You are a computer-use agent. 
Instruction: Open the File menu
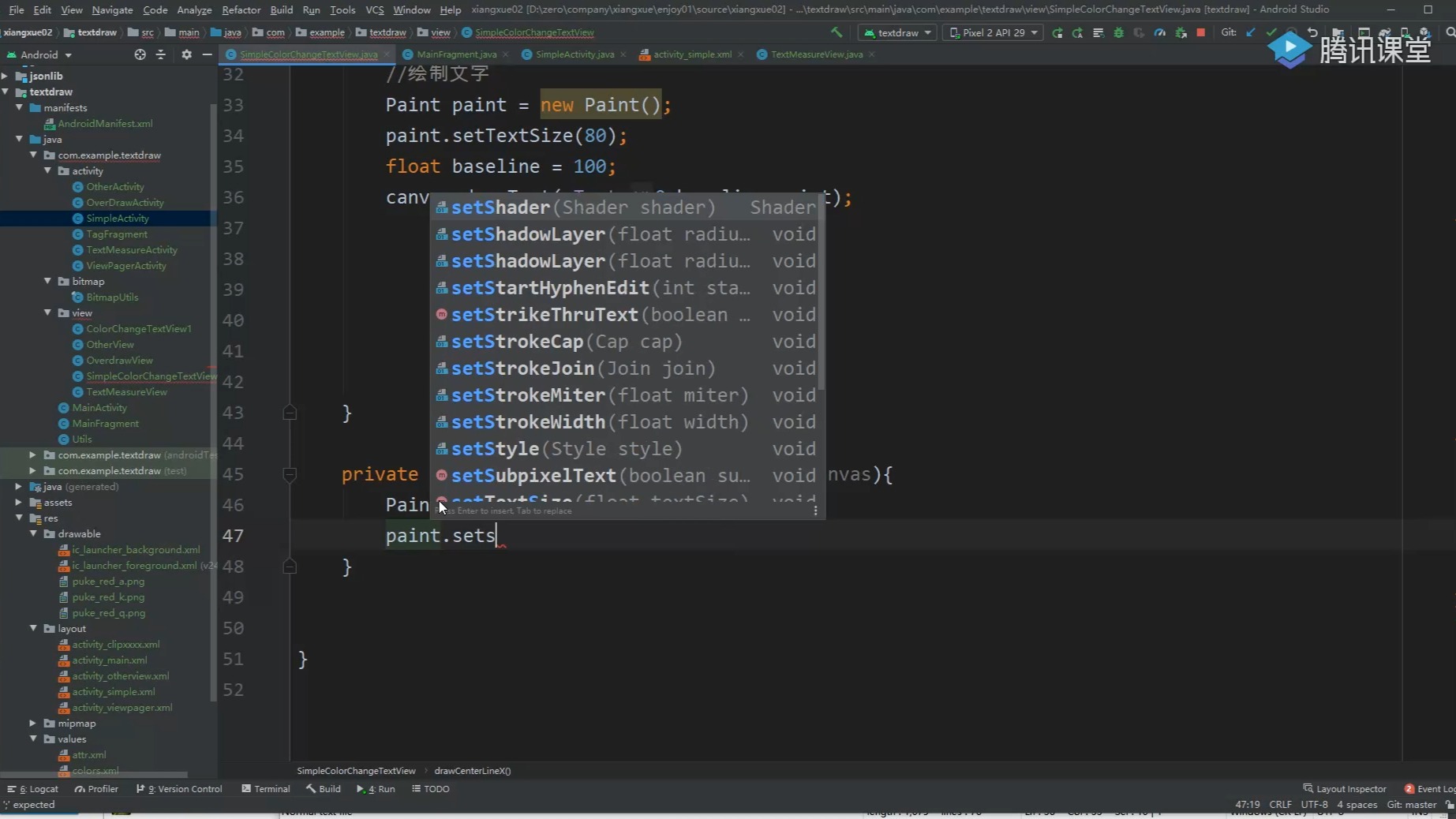[x=16, y=9]
